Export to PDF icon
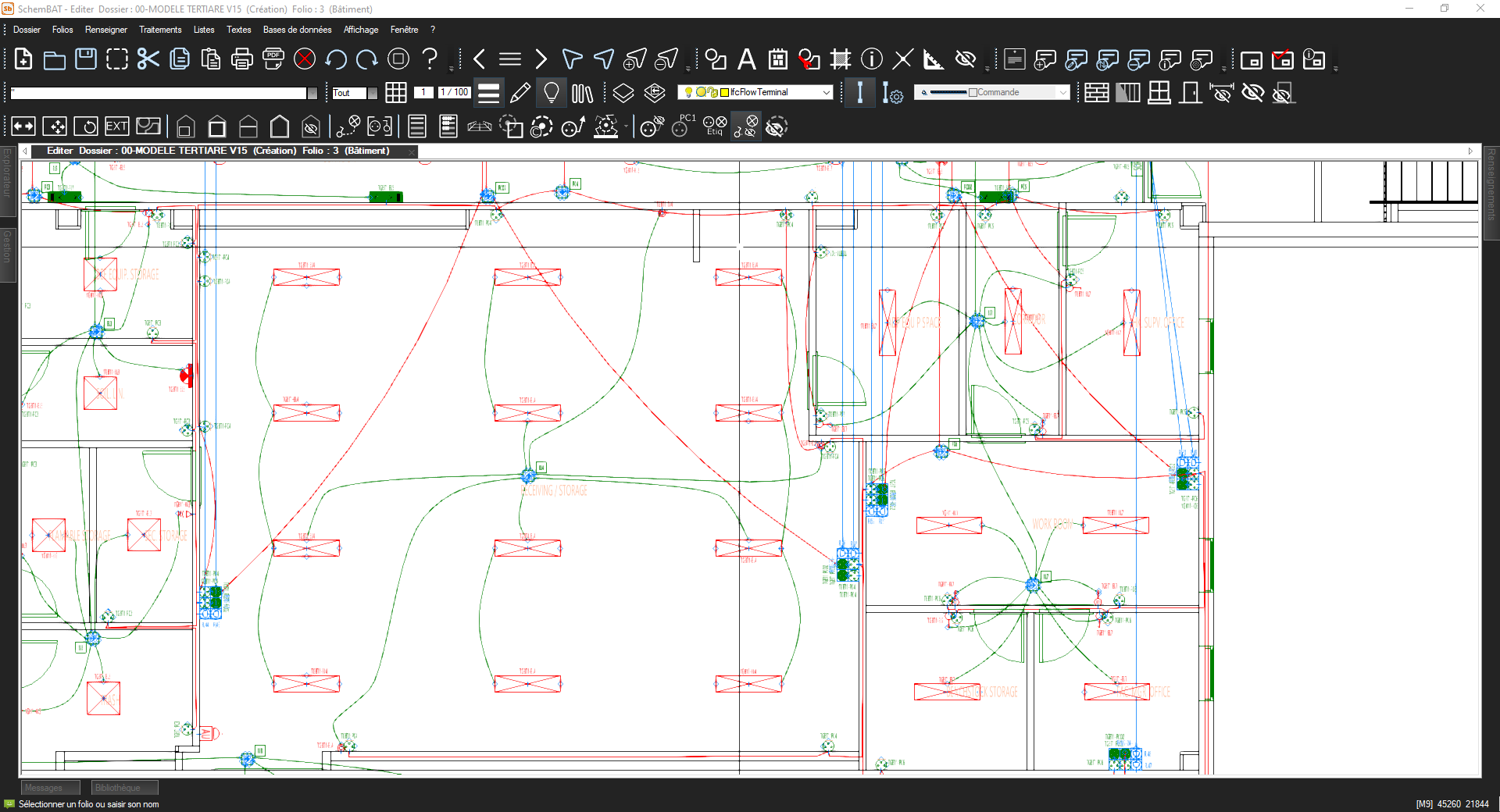The width and height of the screenshot is (1500, 812). tap(273, 59)
